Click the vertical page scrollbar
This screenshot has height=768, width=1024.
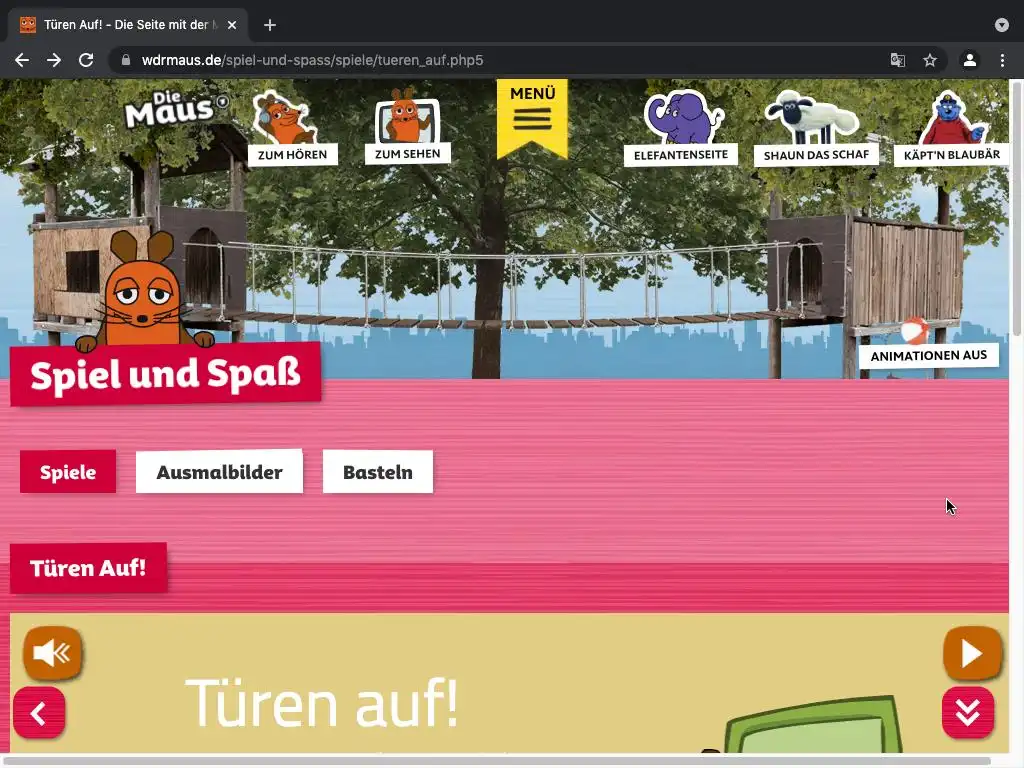click(1016, 209)
